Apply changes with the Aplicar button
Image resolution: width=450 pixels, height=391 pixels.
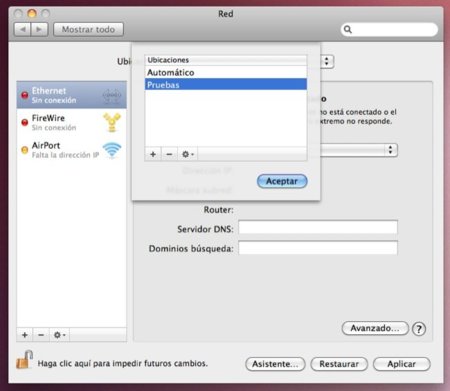[402, 364]
